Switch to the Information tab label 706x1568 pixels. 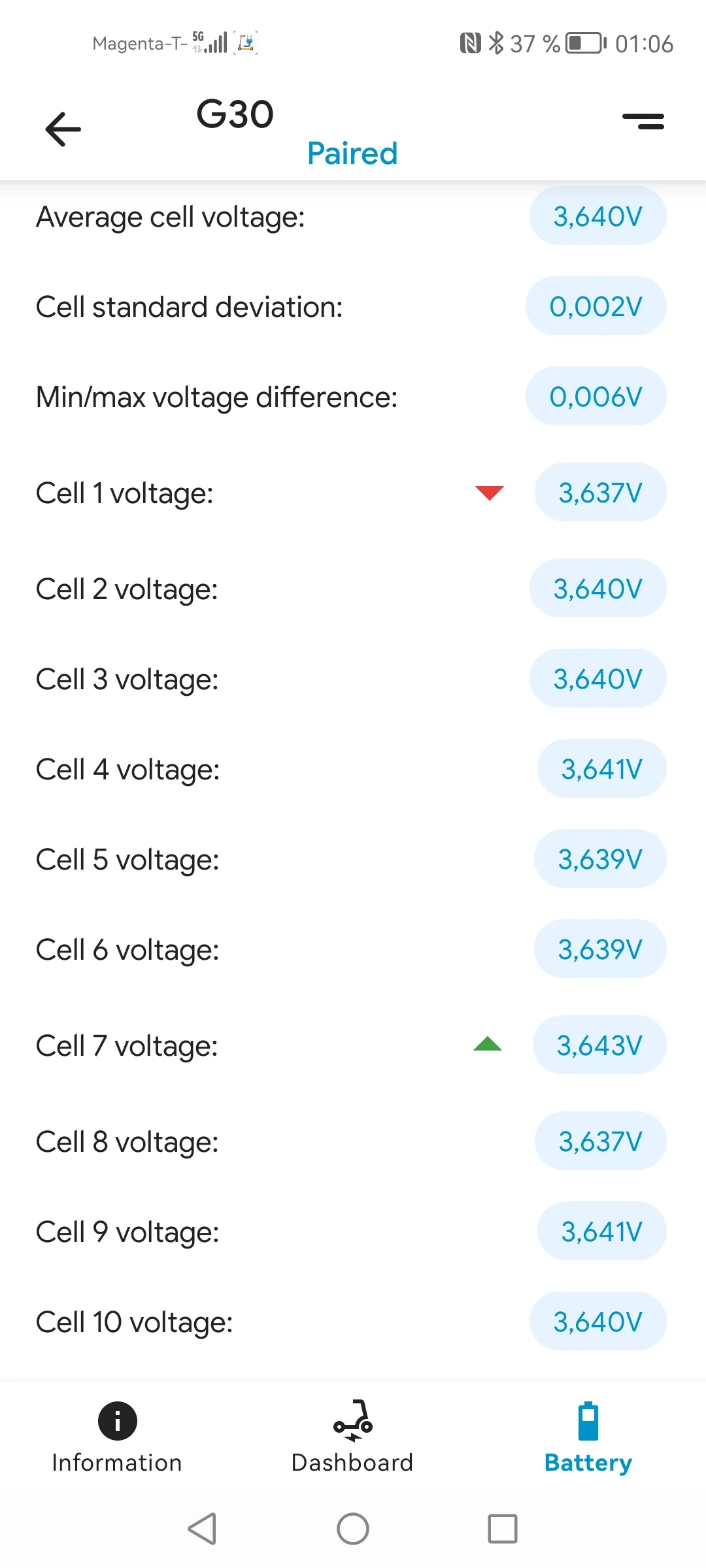pos(117,1463)
